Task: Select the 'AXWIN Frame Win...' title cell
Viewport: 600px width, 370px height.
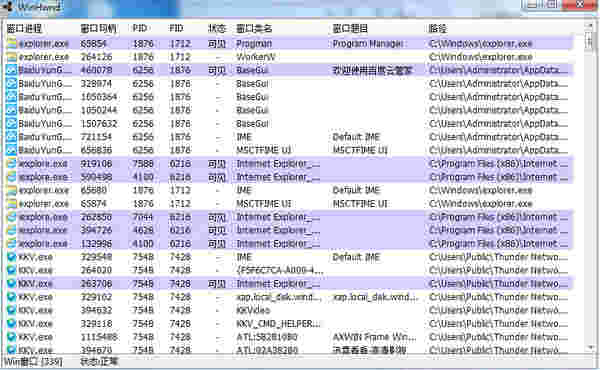Action: (x=374, y=337)
